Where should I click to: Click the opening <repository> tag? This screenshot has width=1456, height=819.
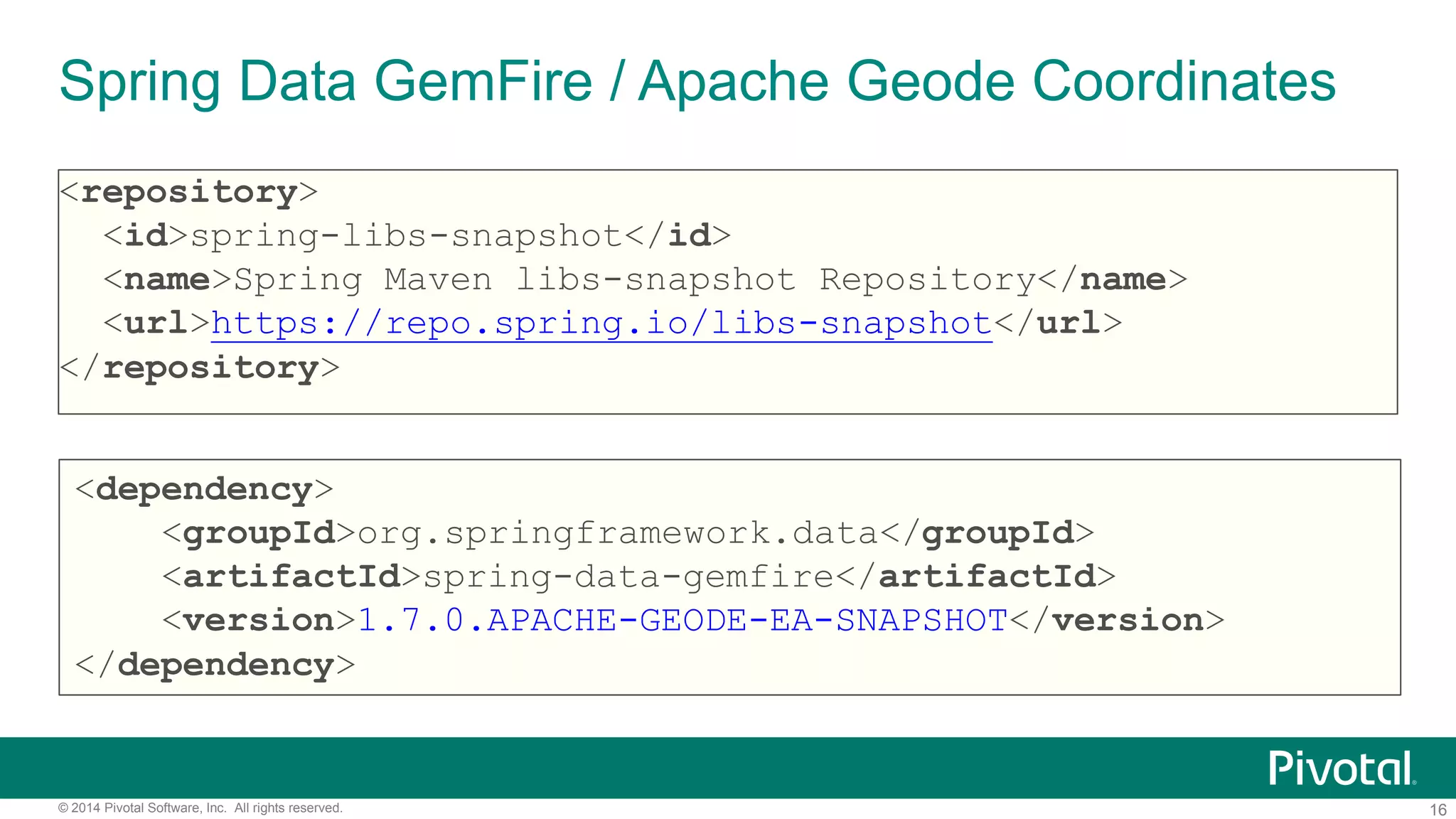(x=188, y=192)
